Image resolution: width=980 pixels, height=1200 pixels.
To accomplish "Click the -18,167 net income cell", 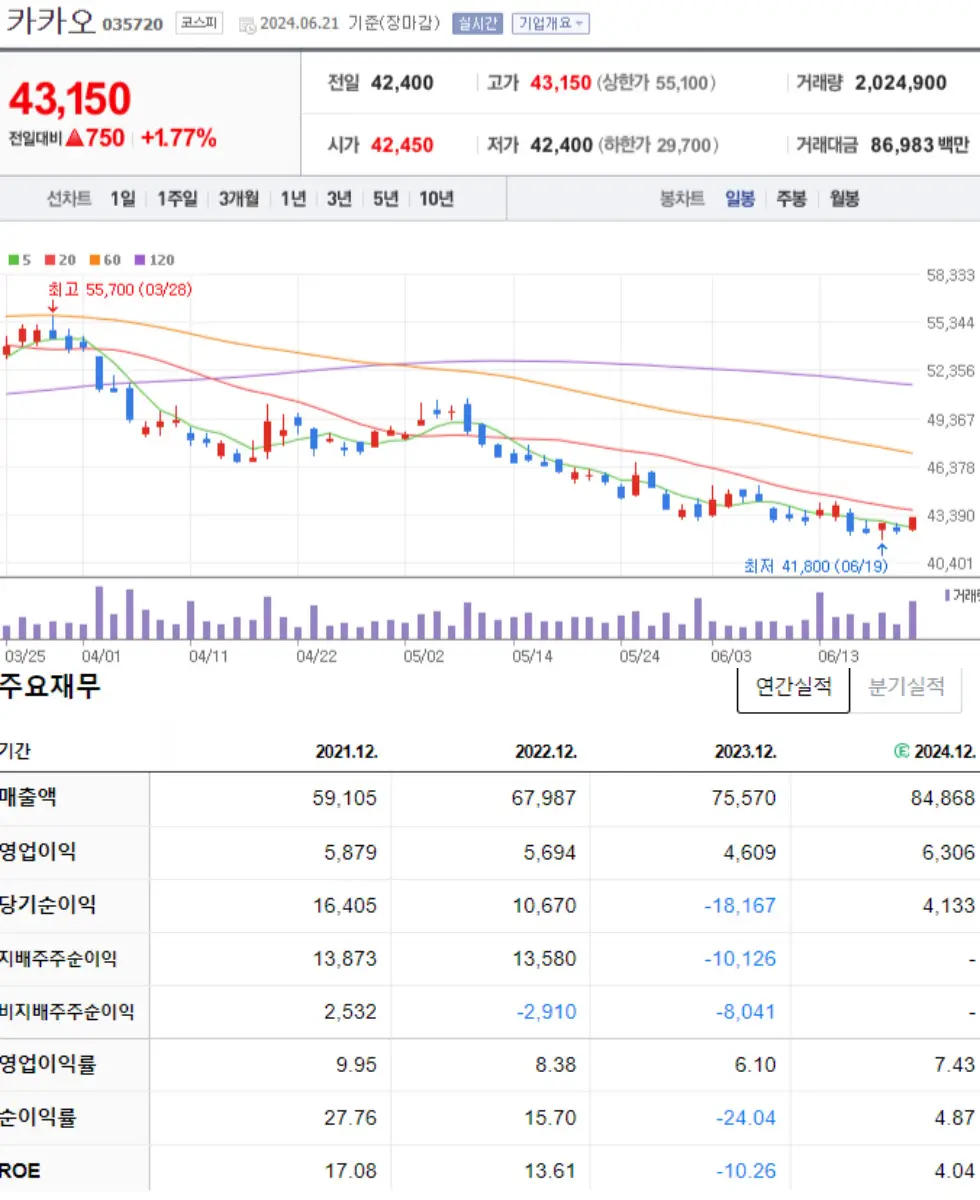I will coord(739,906).
